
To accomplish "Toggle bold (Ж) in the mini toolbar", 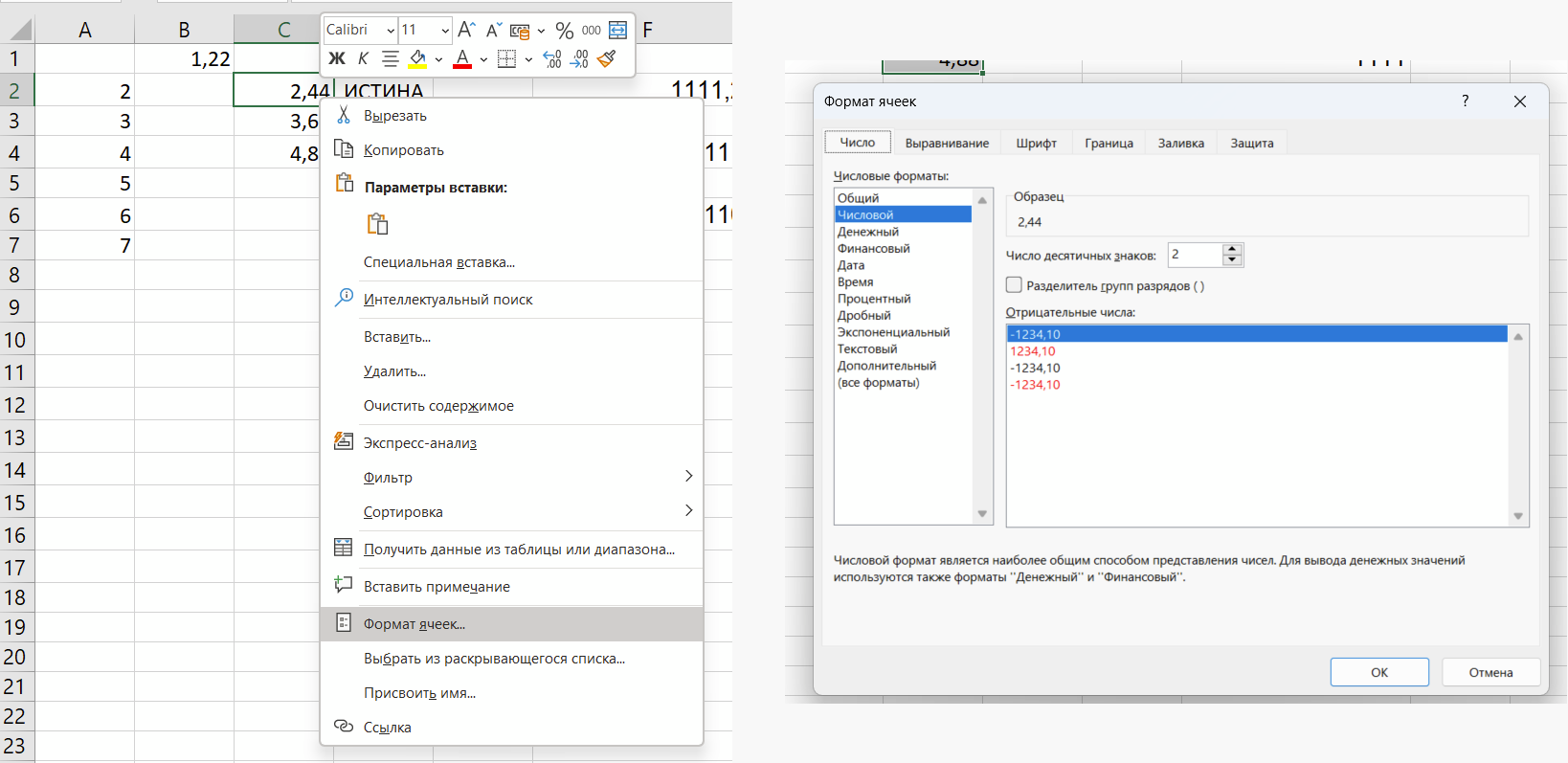I will coord(337,59).
